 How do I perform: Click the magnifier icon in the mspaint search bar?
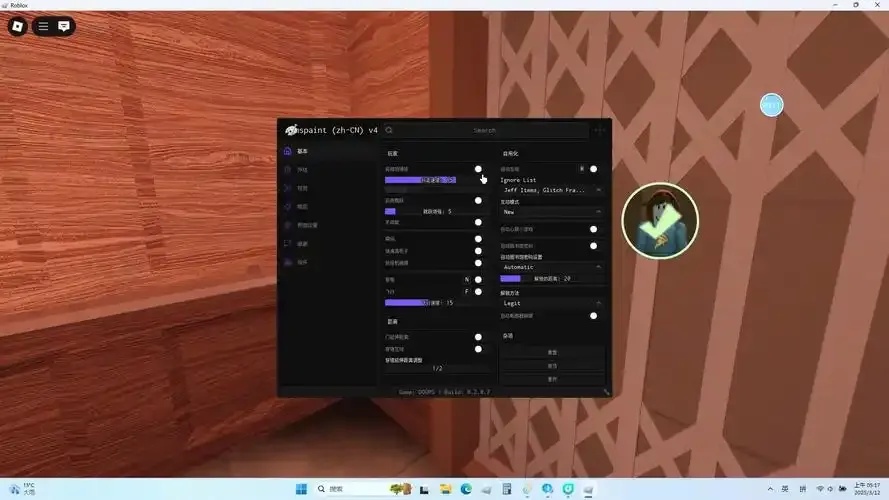tap(389, 130)
